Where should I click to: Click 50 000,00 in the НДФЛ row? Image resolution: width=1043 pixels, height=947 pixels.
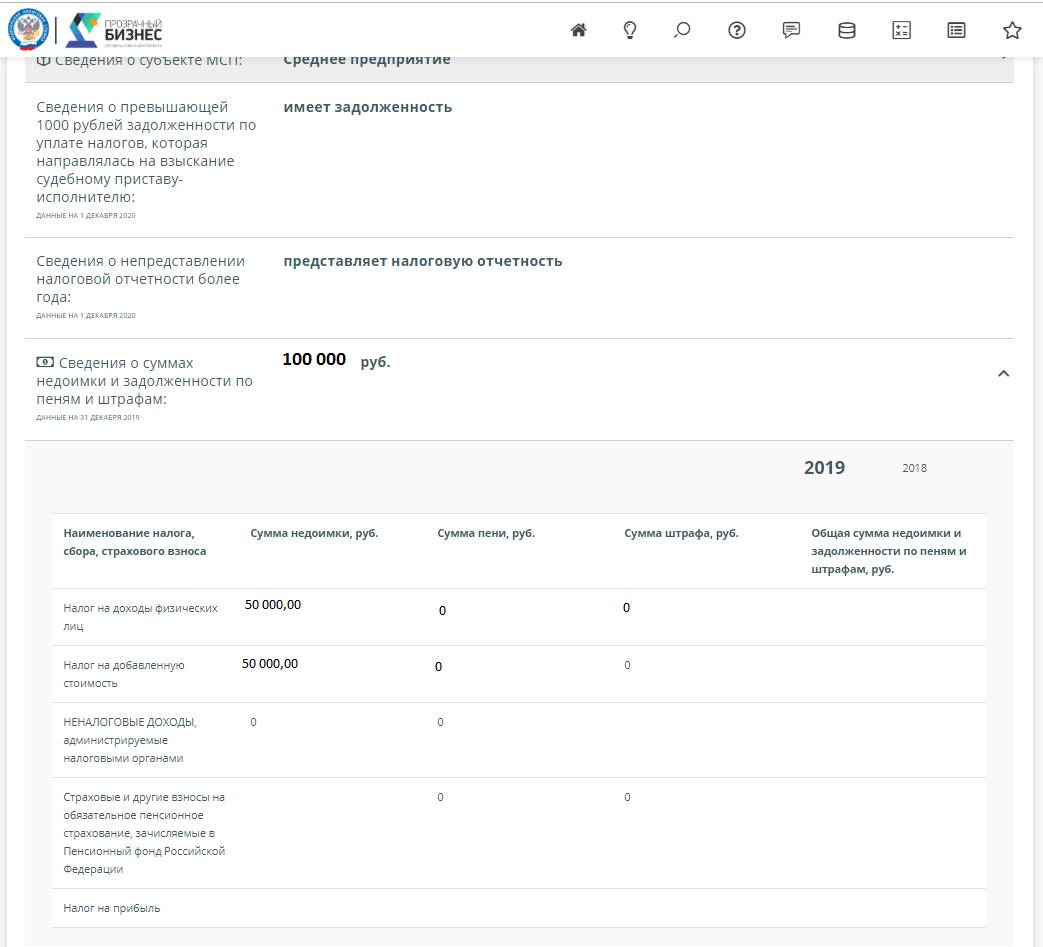[273, 605]
